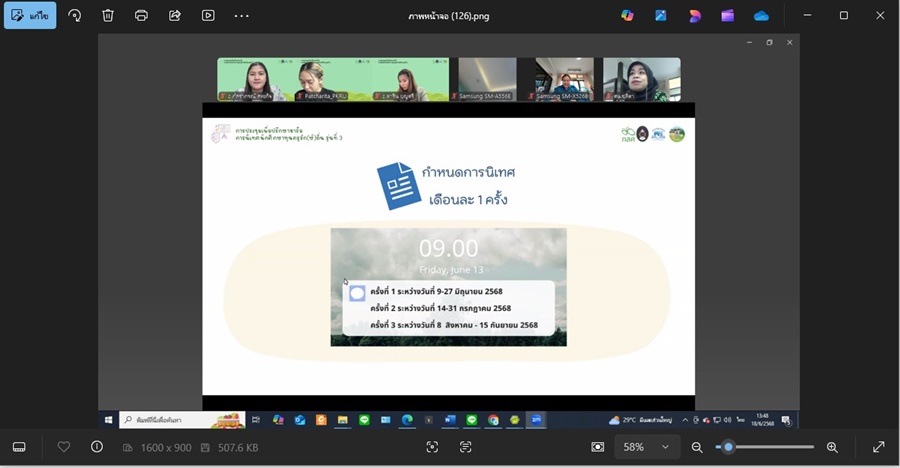Click the 1600 x 900 dimensions label
The height and width of the screenshot is (468, 900).
(x=166, y=447)
